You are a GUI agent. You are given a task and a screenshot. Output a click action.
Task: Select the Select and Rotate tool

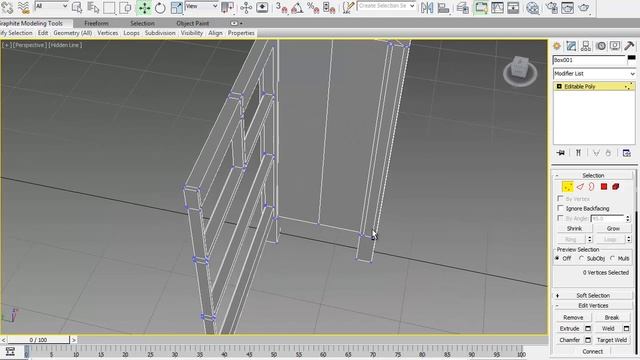(x=160, y=7)
